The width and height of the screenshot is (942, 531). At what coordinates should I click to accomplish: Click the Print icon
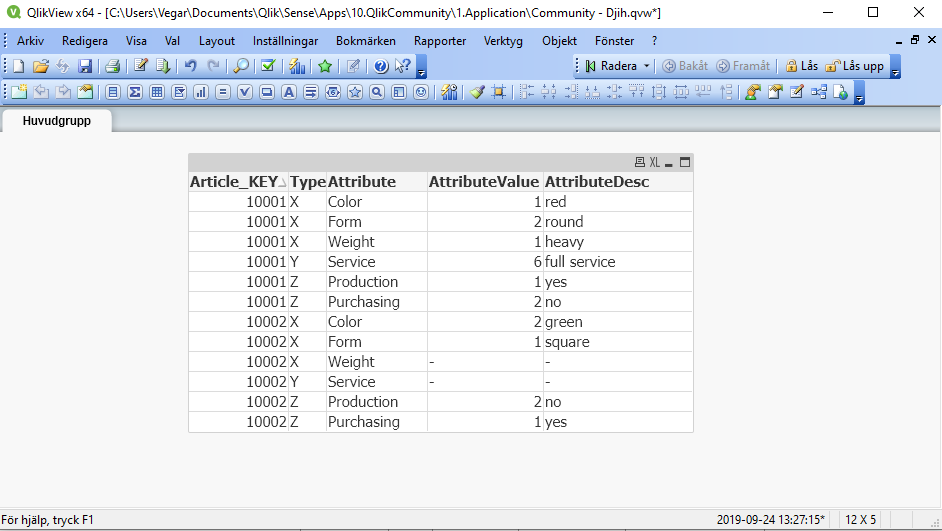tap(112, 66)
